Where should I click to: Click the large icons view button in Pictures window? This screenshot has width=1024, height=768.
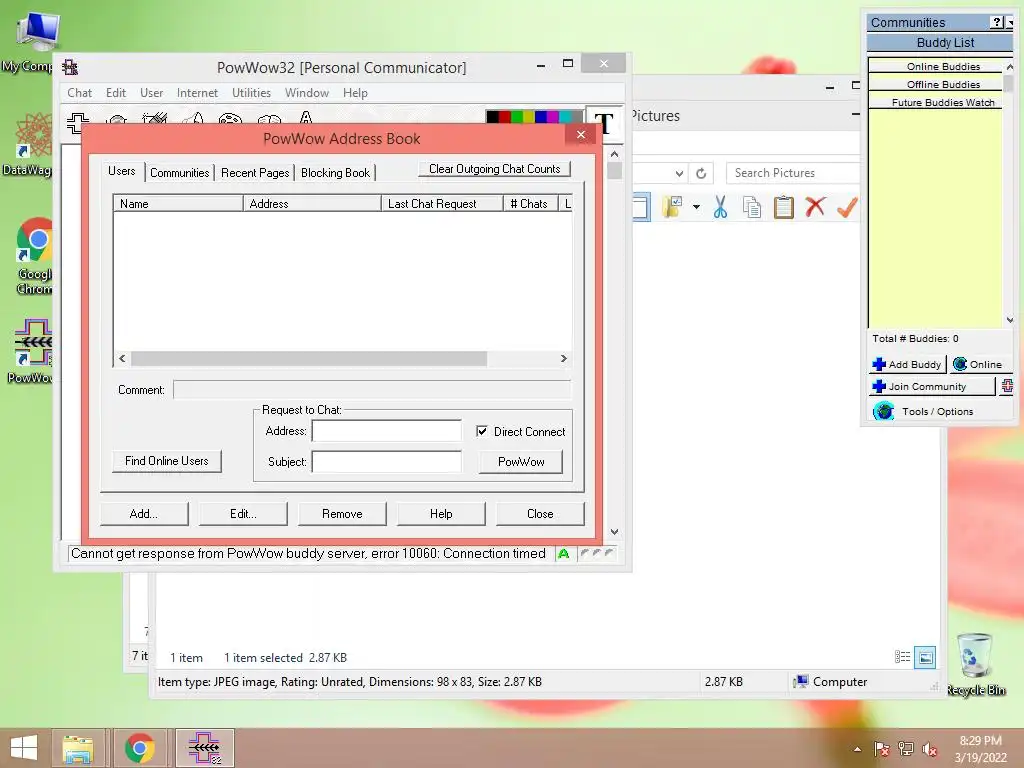(x=925, y=657)
